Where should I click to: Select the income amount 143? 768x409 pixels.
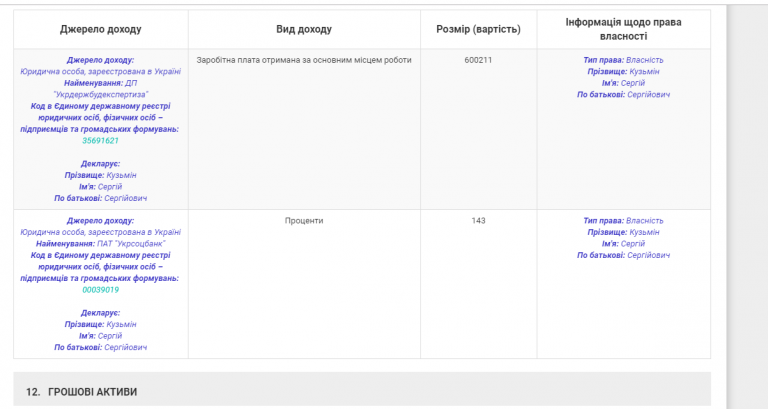coord(478,220)
